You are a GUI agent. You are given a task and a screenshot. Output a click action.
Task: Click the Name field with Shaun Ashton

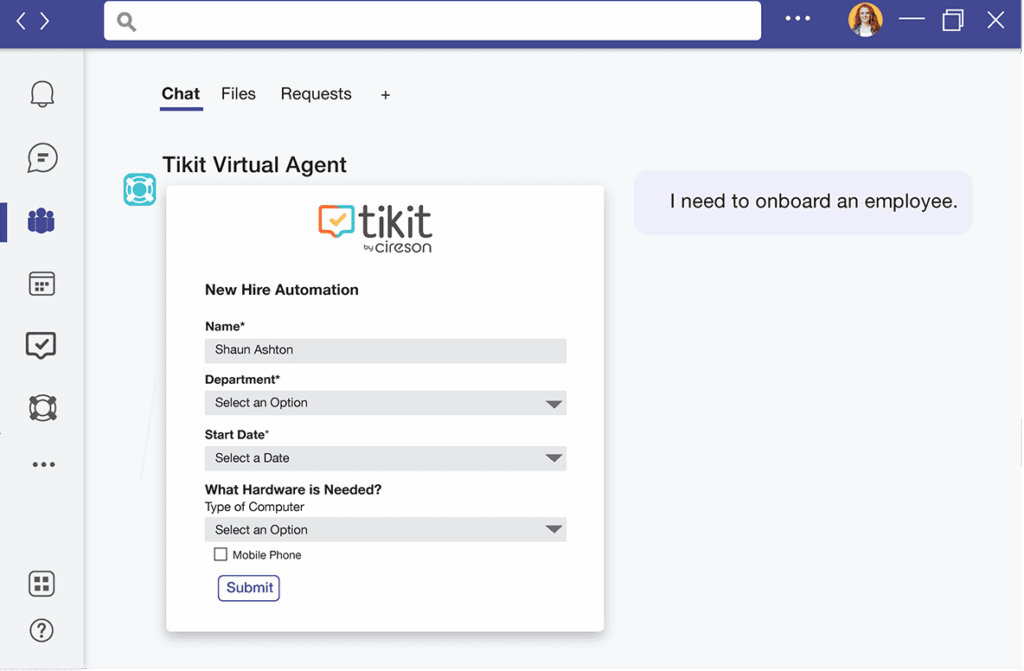pos(385,350)
